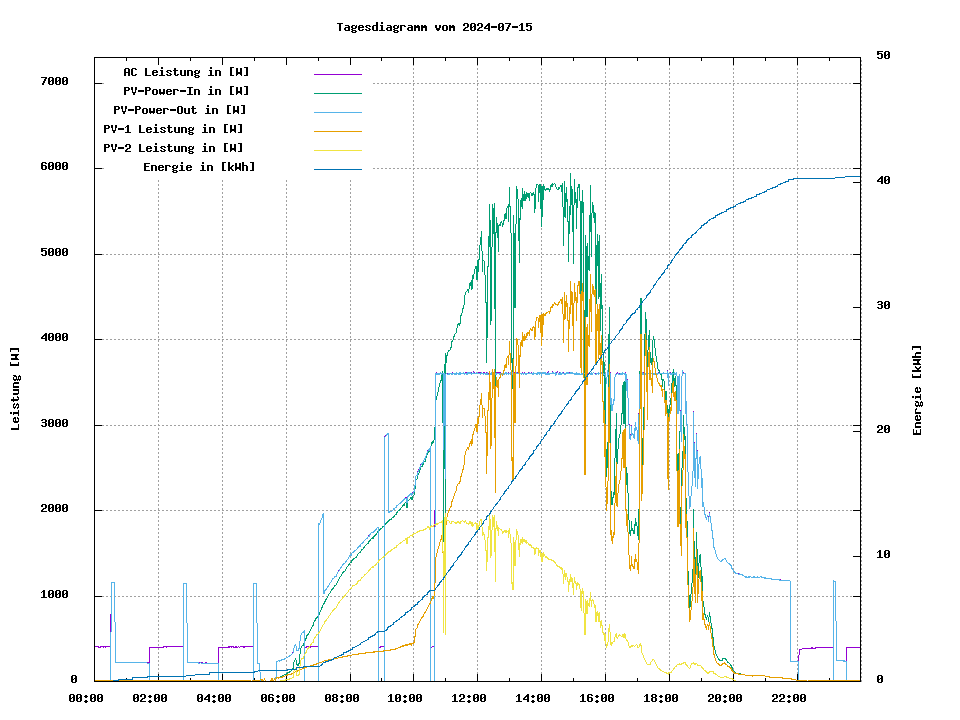Click the Energie legend line sample
The height and width of the screenshot is (720, 960).
click(337, 168)
